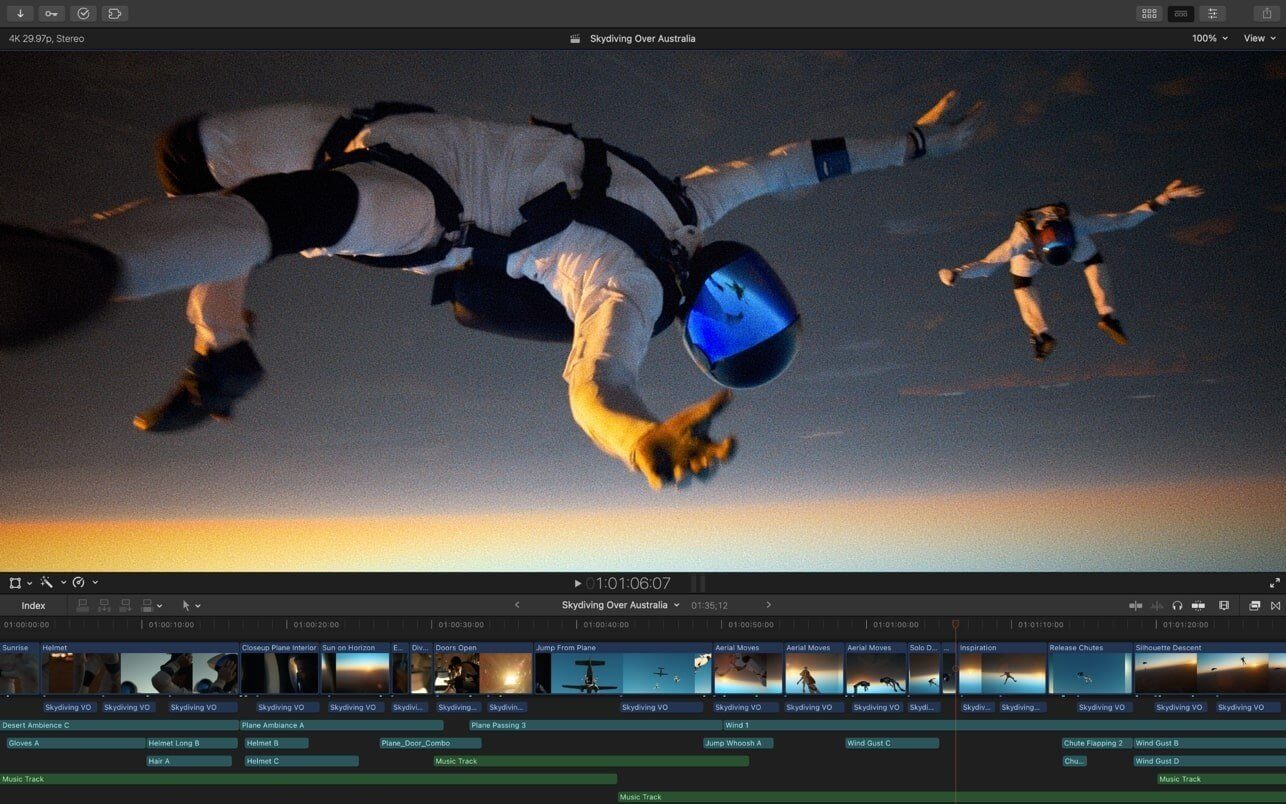Click the Retime menu icon above the timeline
Screen dimensions: 1286x804
(79, 582)
